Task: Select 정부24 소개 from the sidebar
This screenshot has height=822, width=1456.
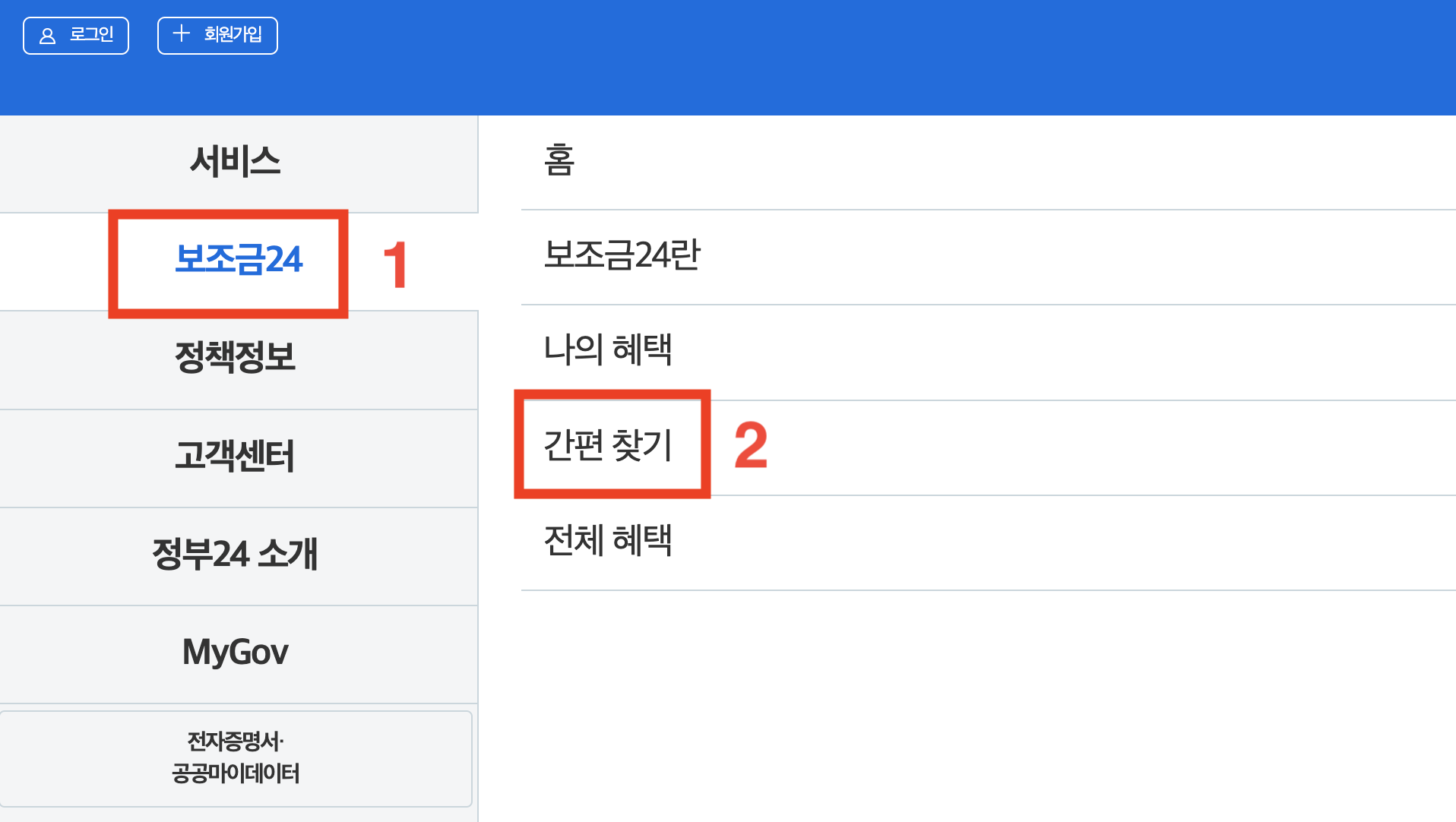Action: (237, 555)
